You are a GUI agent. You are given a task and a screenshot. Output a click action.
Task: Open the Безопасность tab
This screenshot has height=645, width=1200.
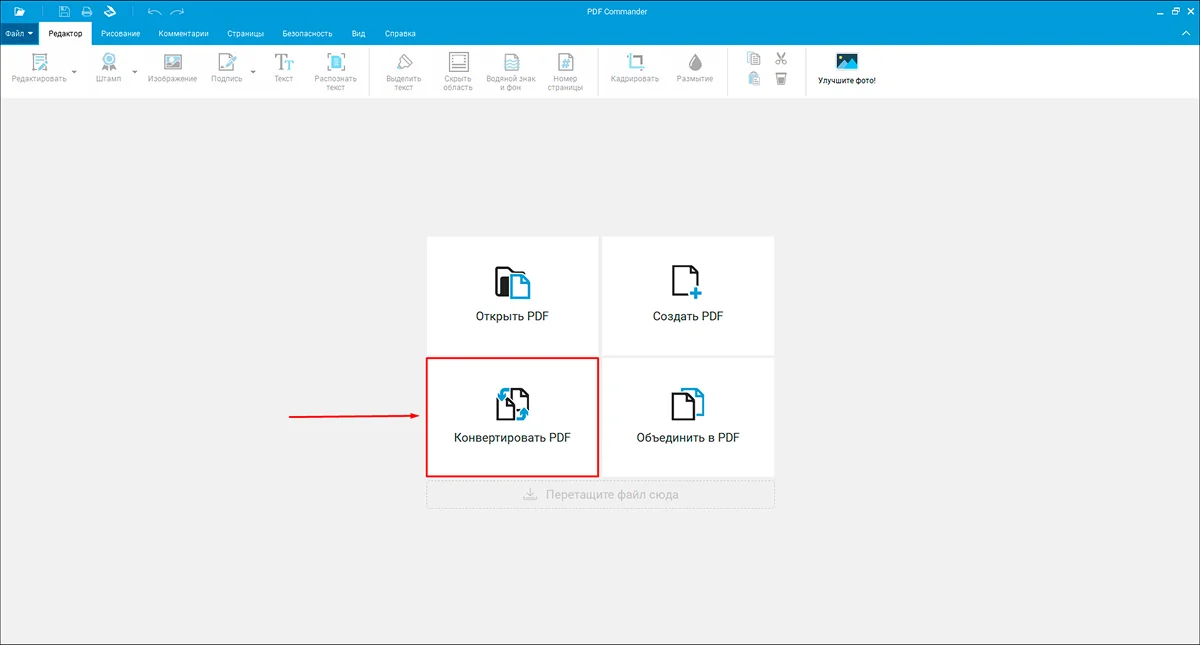(x=306, y=33)
